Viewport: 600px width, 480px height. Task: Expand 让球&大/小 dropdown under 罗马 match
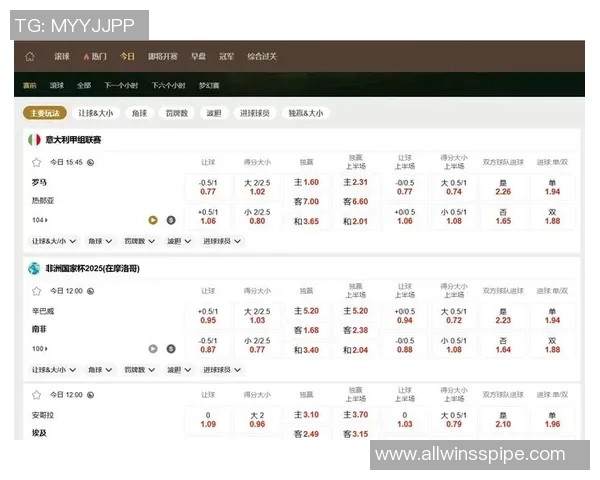click(x=54, y=241)
